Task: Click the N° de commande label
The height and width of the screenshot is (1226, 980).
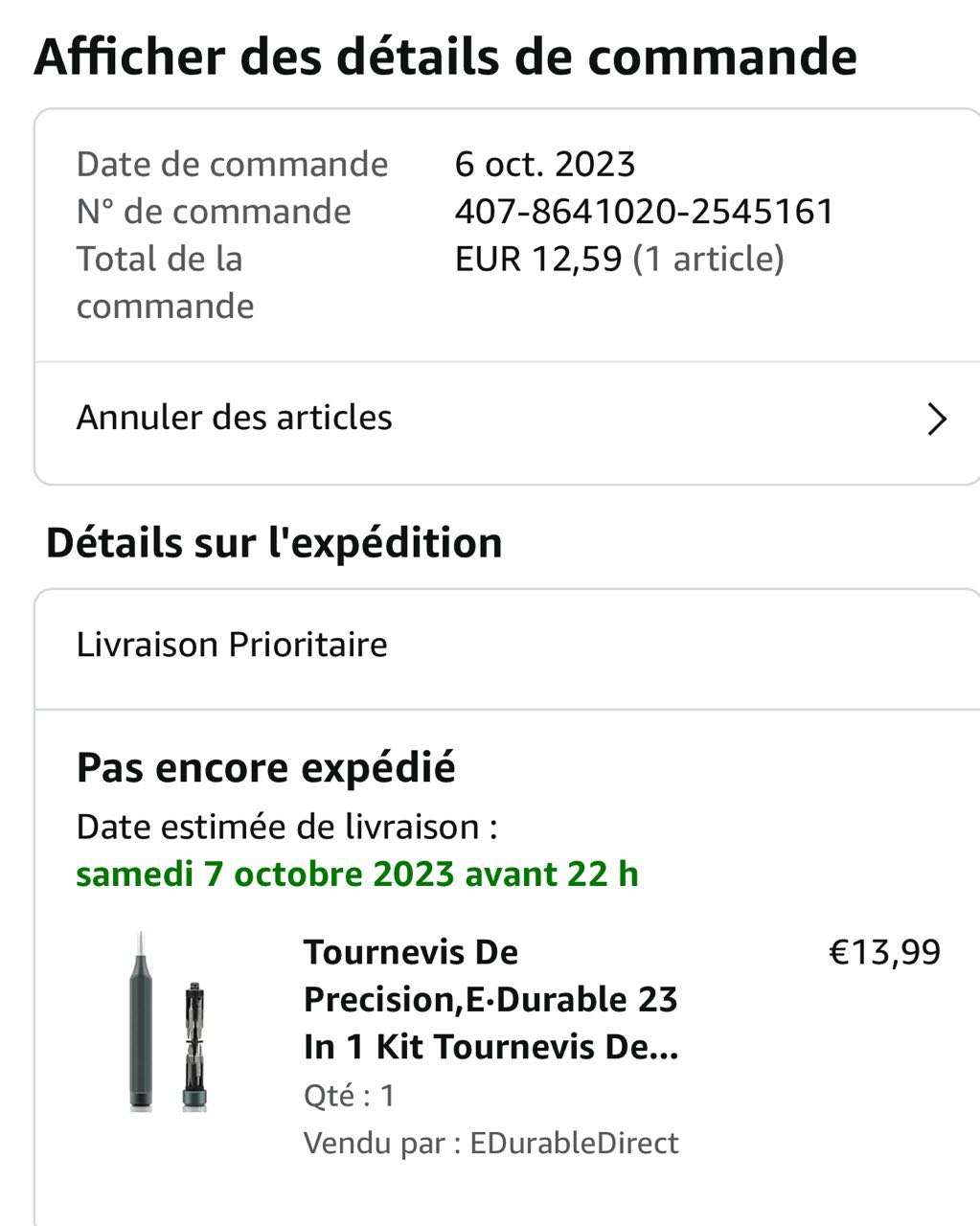Action: pos(214,212)
